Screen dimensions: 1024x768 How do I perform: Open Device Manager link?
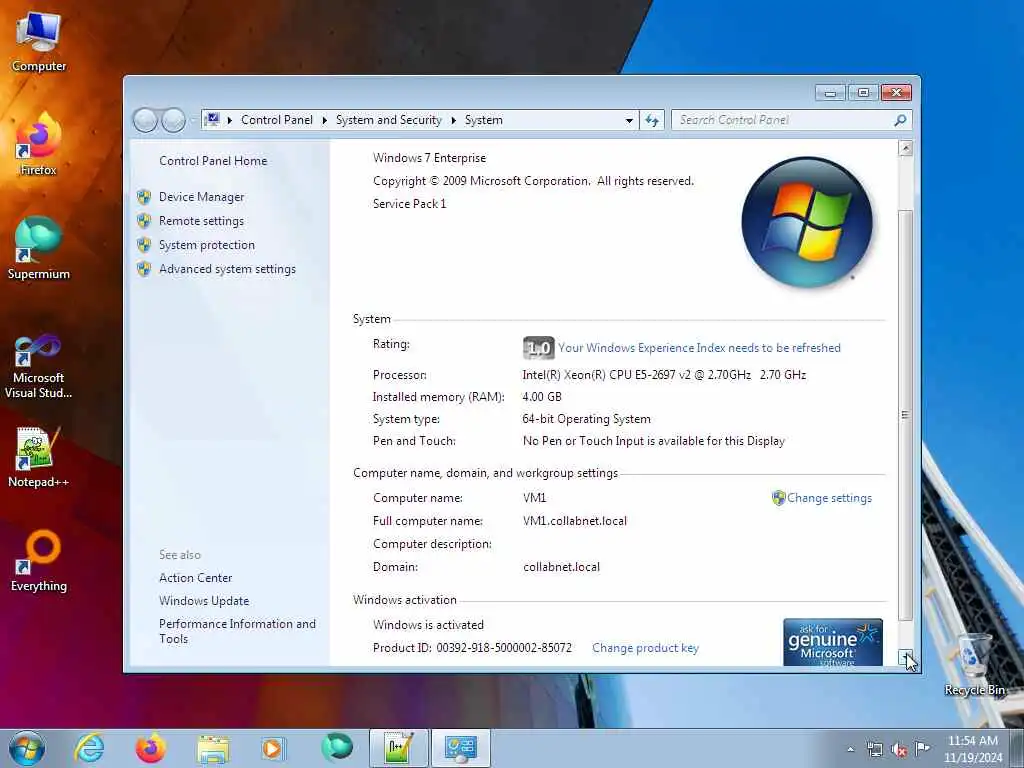pos(201,197)
